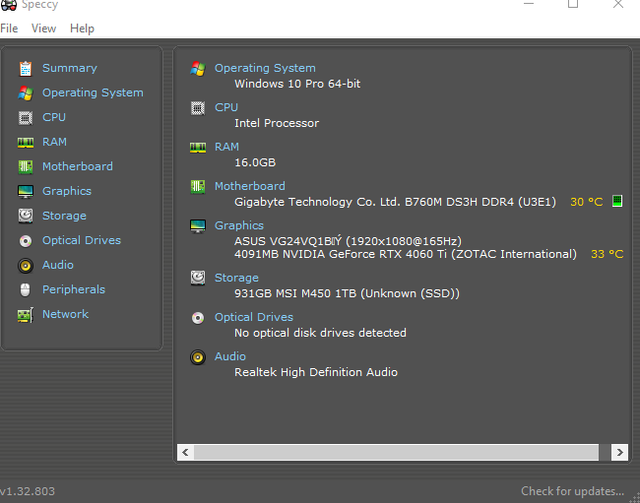Click the Audio heading link in summary
640x503 pixels.
click(x=230, y=356)
